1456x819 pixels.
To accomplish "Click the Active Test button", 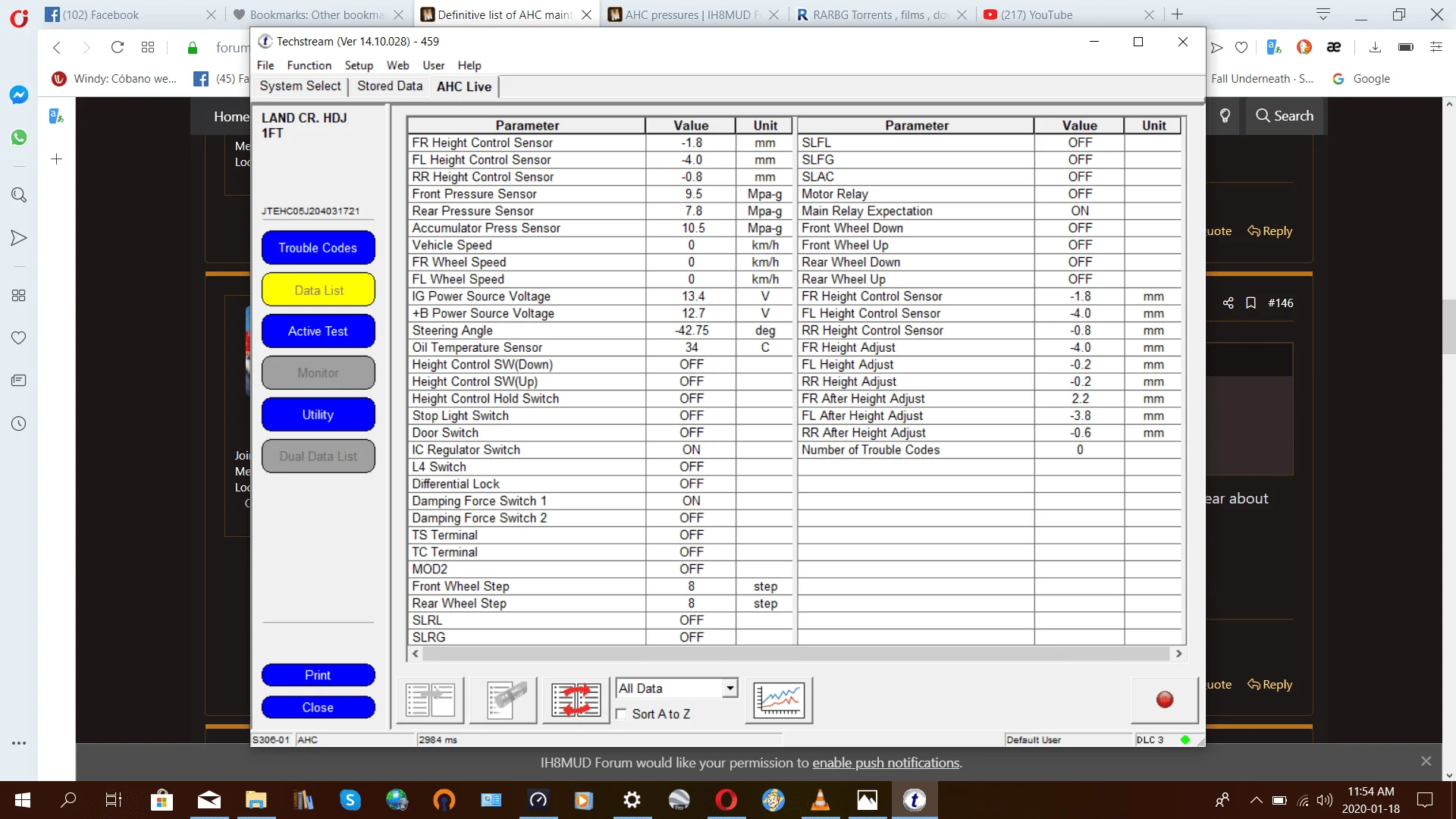I will pyautogui.click(x=318, y=331).
